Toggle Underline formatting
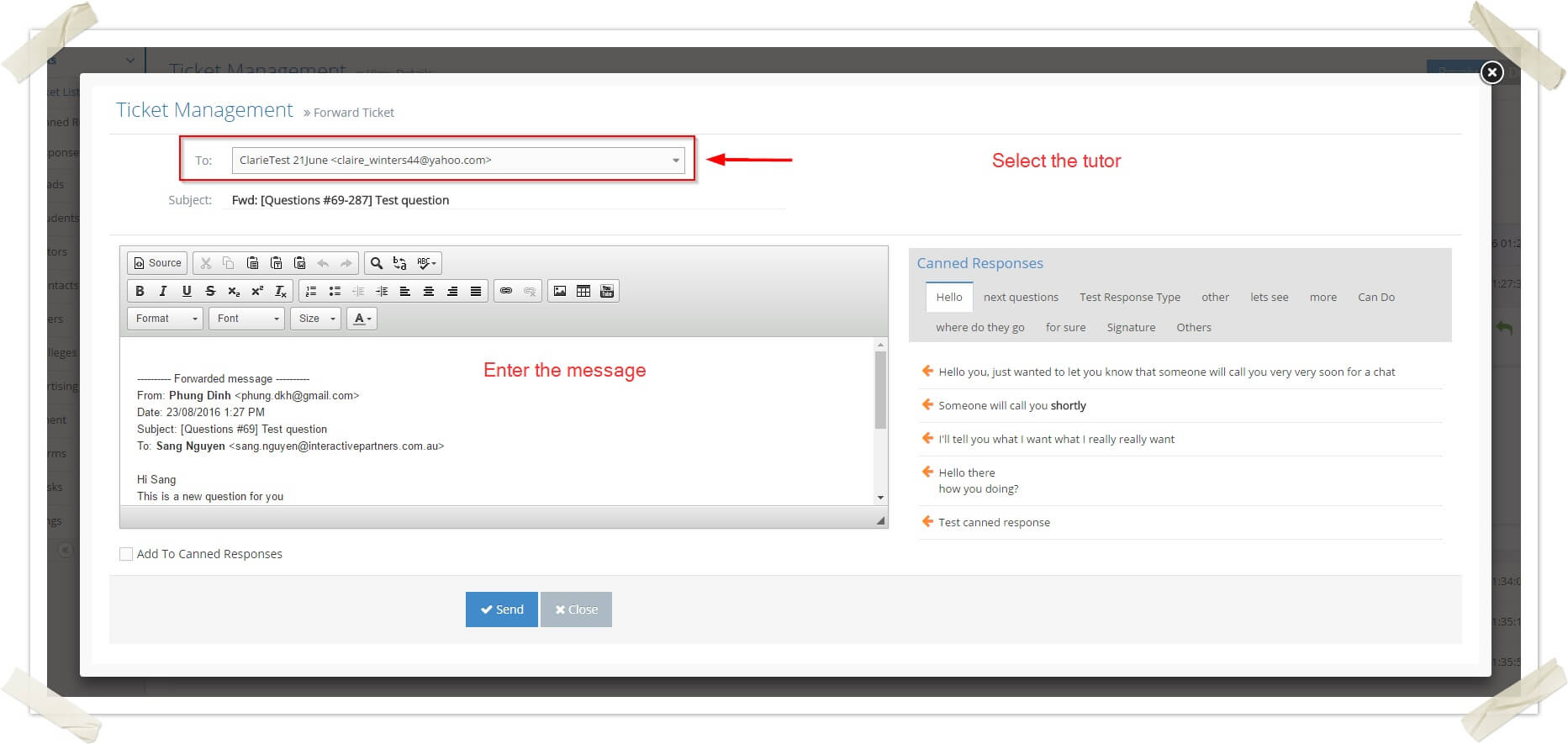The width and height of the screenshot is (1568, 744). 187,291
